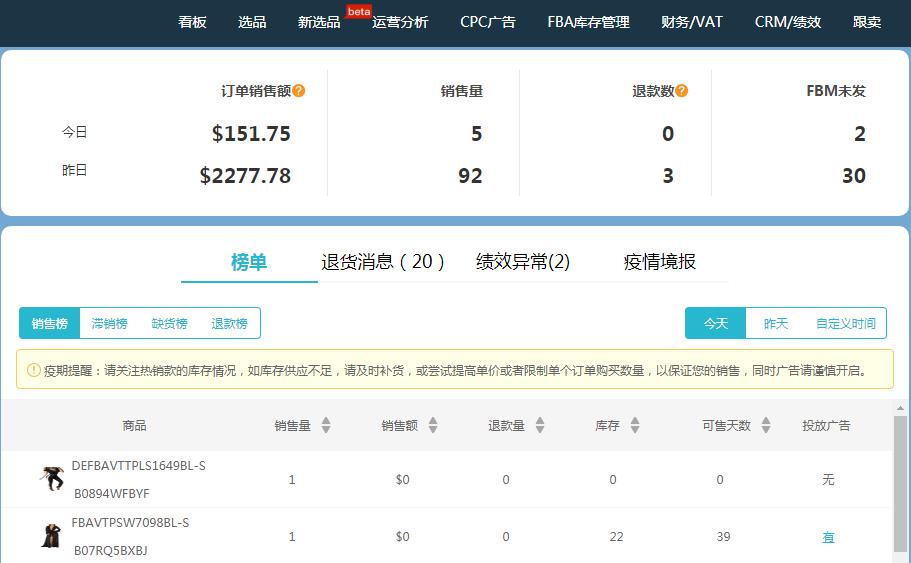Open the 自定义时间 date range picker
This screenshot has height=563, width=911.
coord(845,323)
